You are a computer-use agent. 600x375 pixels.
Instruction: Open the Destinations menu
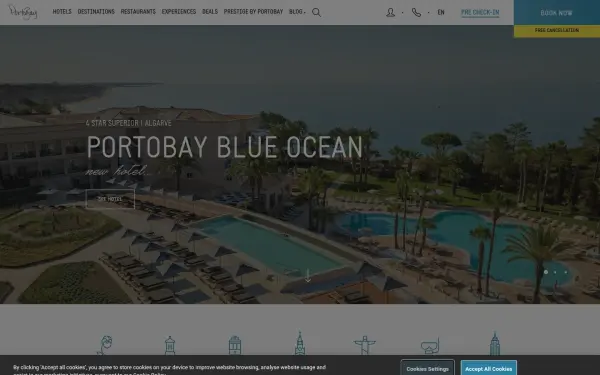coord(96,12)
